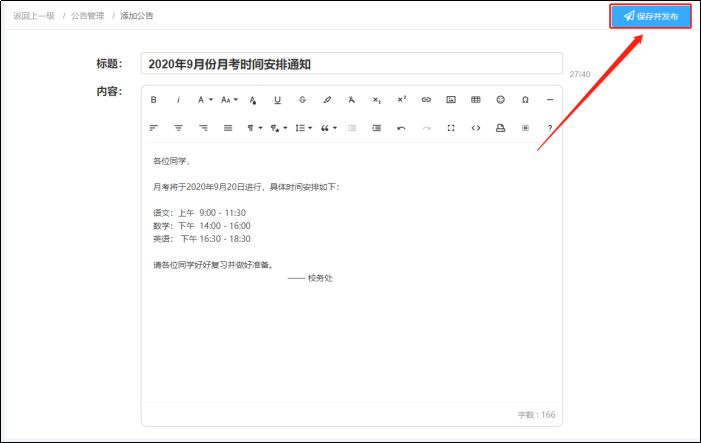This screenshot has height=443, width=701.
Task: Undo the last edit
Action: tap(401, 128)
